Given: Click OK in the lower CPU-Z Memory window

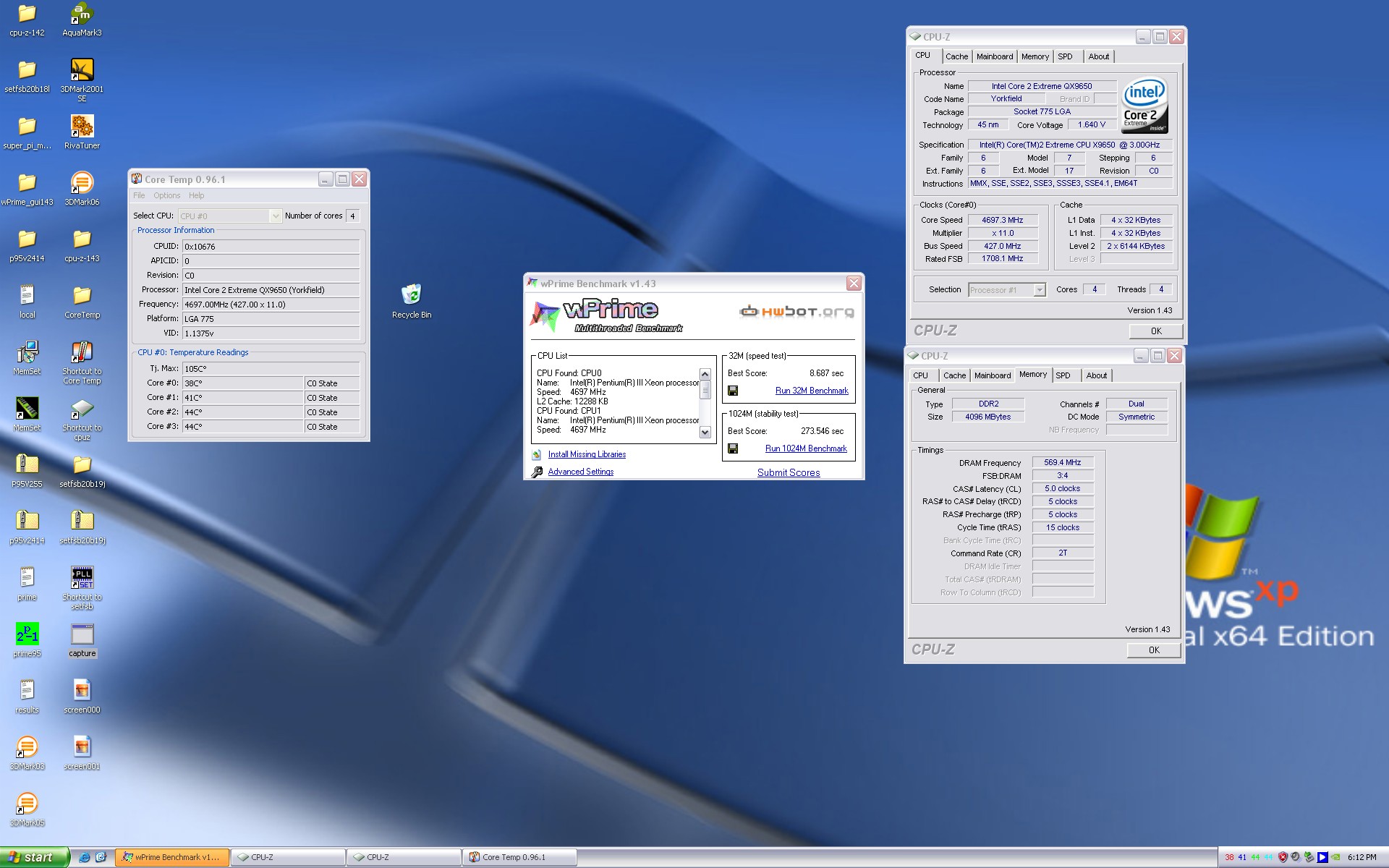Looking at the screenshot, I should [x=1154, y=650].
